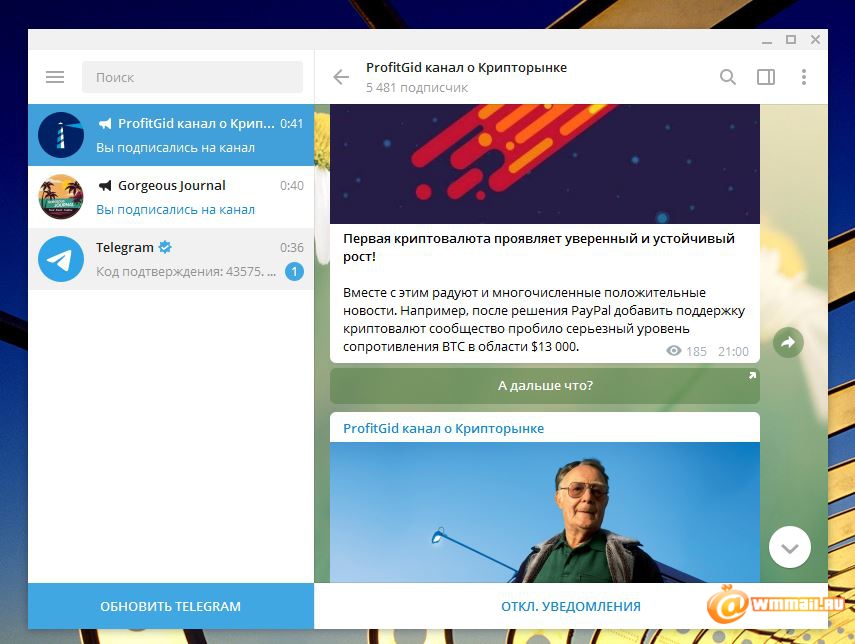Click the unread badge on Telegram chat

coord(294,271)
